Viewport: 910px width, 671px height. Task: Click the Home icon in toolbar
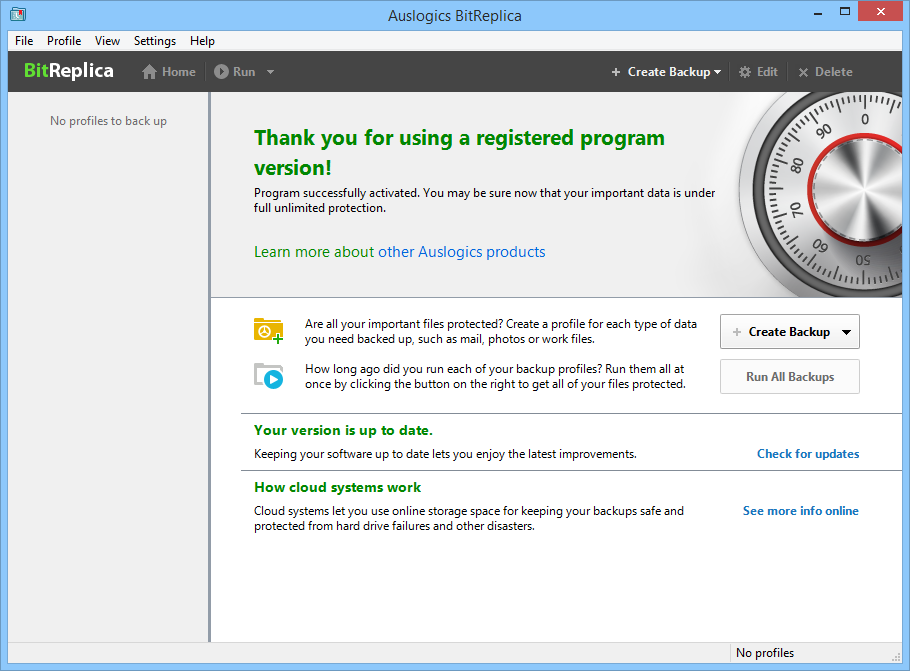[x=150, y=72]
